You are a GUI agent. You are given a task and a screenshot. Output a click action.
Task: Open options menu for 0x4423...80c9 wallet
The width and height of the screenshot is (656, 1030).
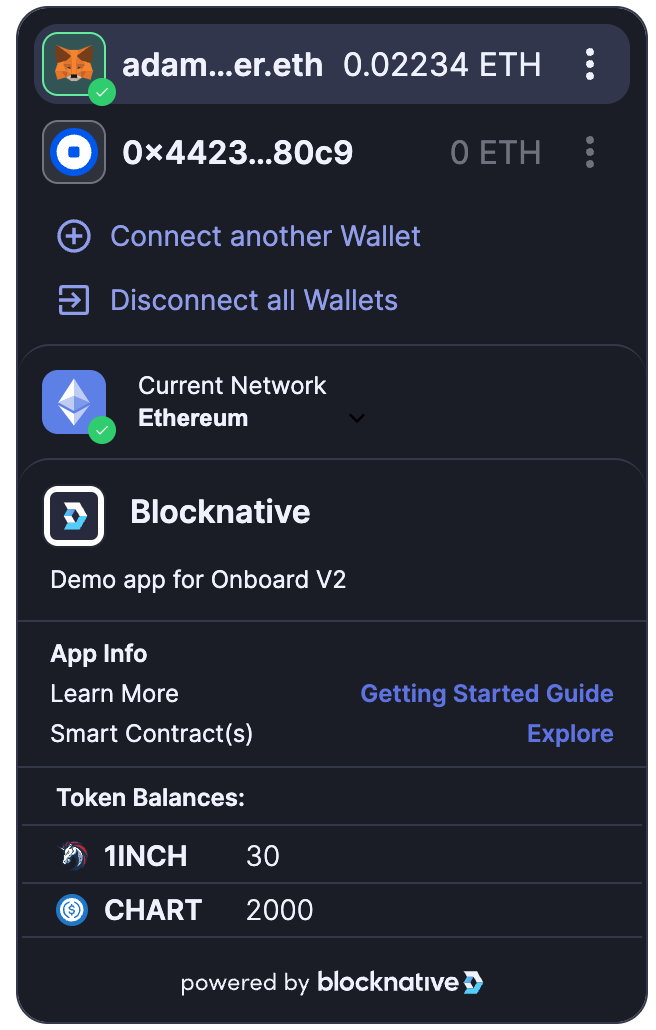click(590, 152)
